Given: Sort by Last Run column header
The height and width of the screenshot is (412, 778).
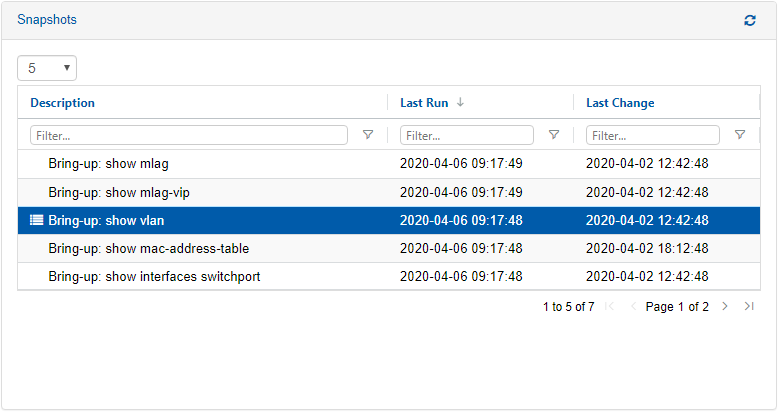Looking at the screenshot, I should [423, 103].
